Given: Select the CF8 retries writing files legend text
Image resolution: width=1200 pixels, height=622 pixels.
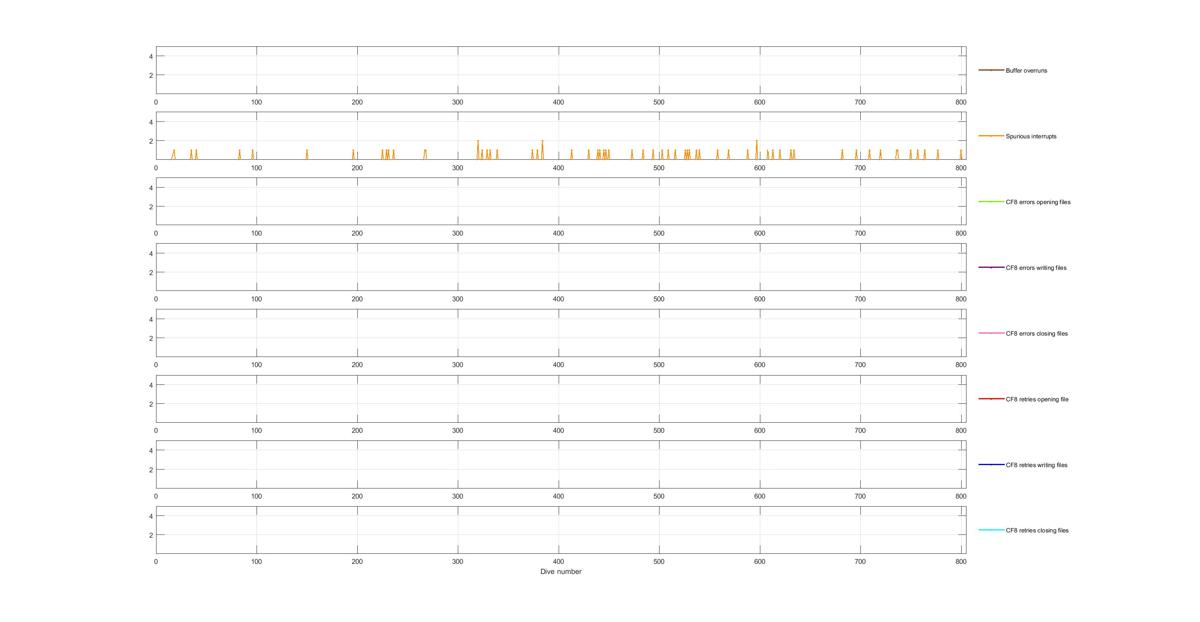Looking at the screenshot, I should [1037, 465].
